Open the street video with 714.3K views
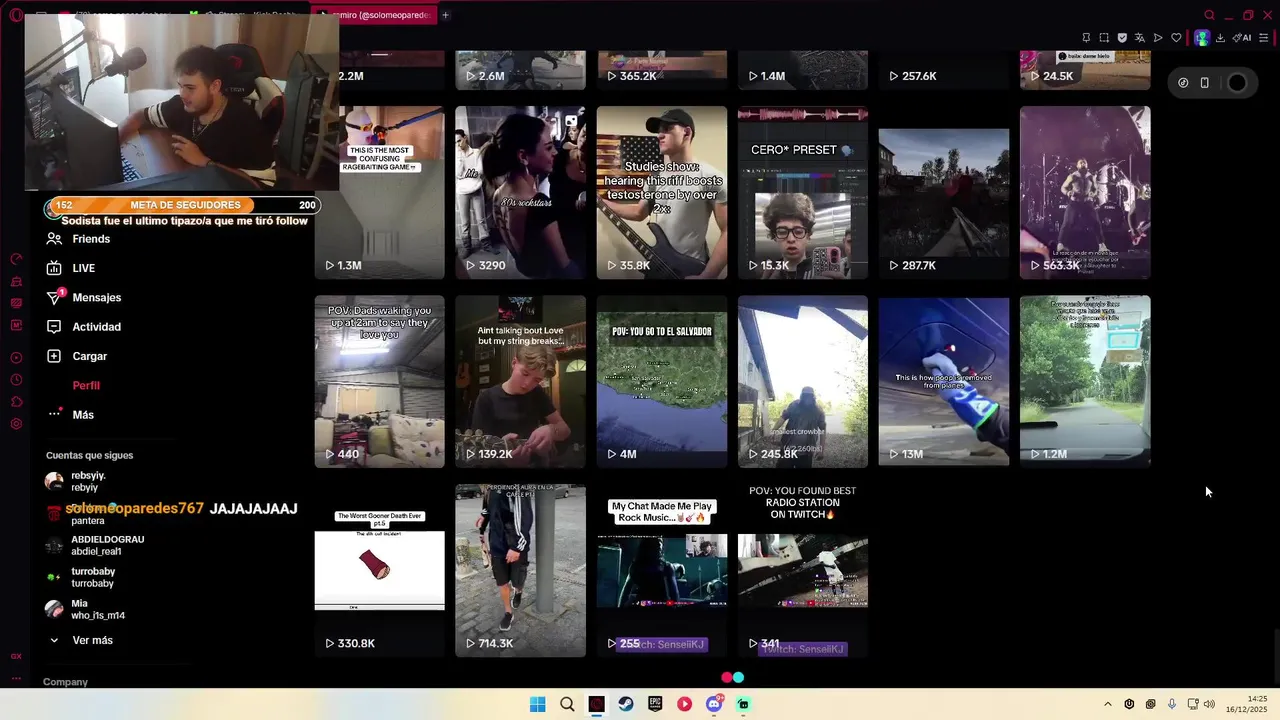1280x720 pixels. point(520,570)
